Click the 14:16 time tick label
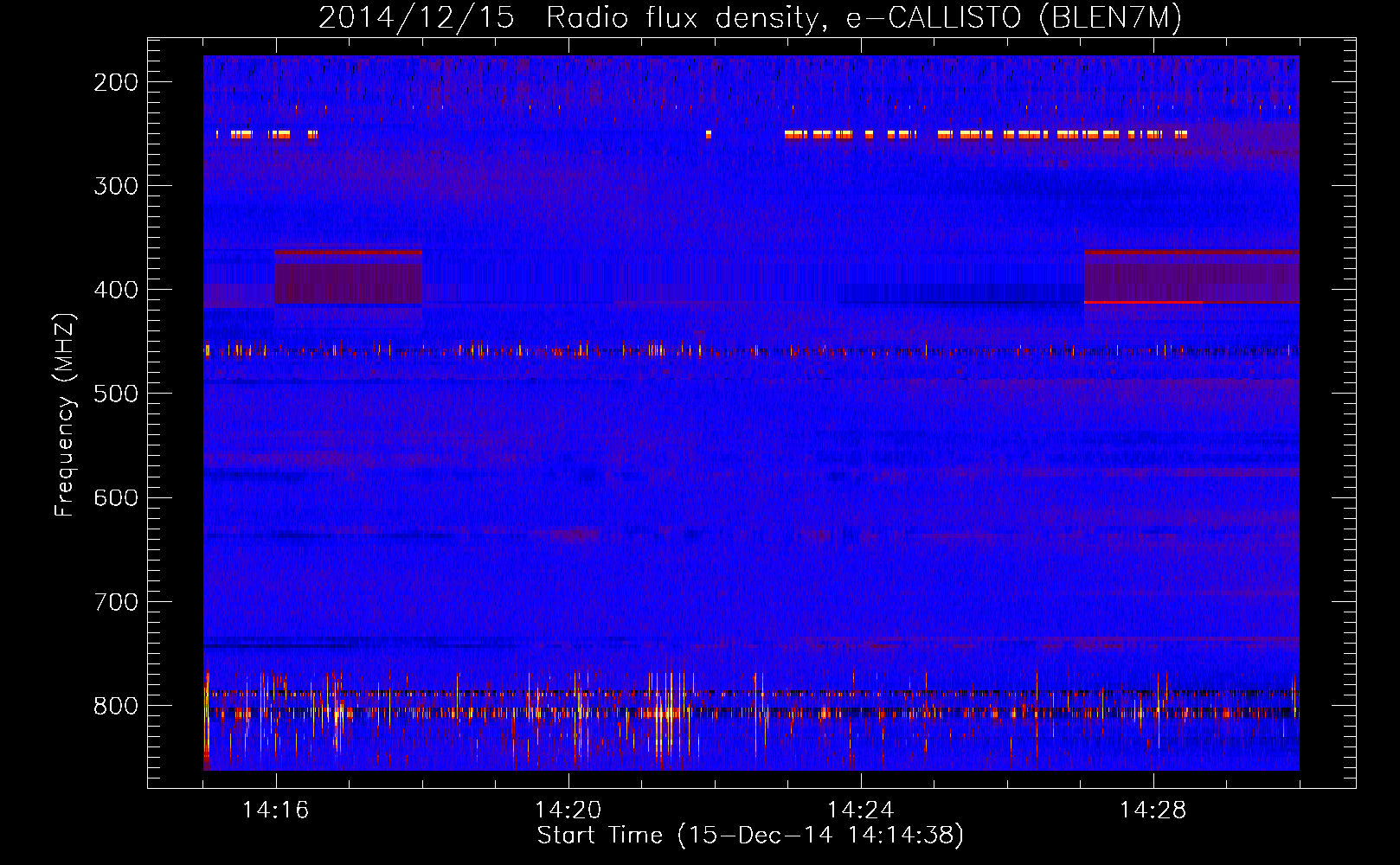Screen dimensions: 1400x865 (x=275, y=811)
